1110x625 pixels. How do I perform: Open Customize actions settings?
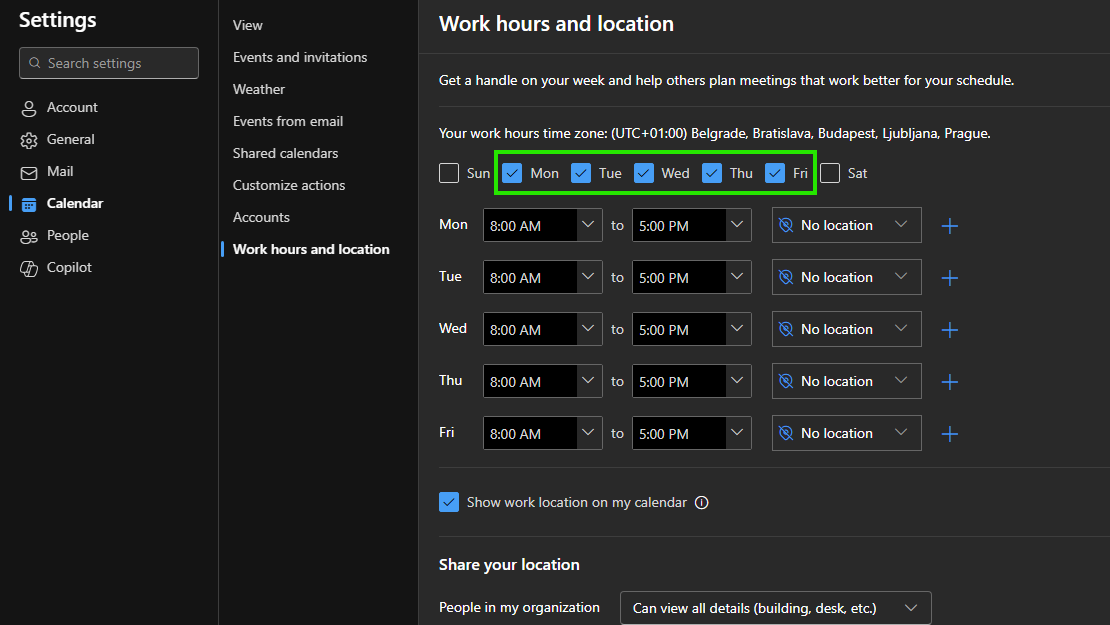click(x=289, y=185)
